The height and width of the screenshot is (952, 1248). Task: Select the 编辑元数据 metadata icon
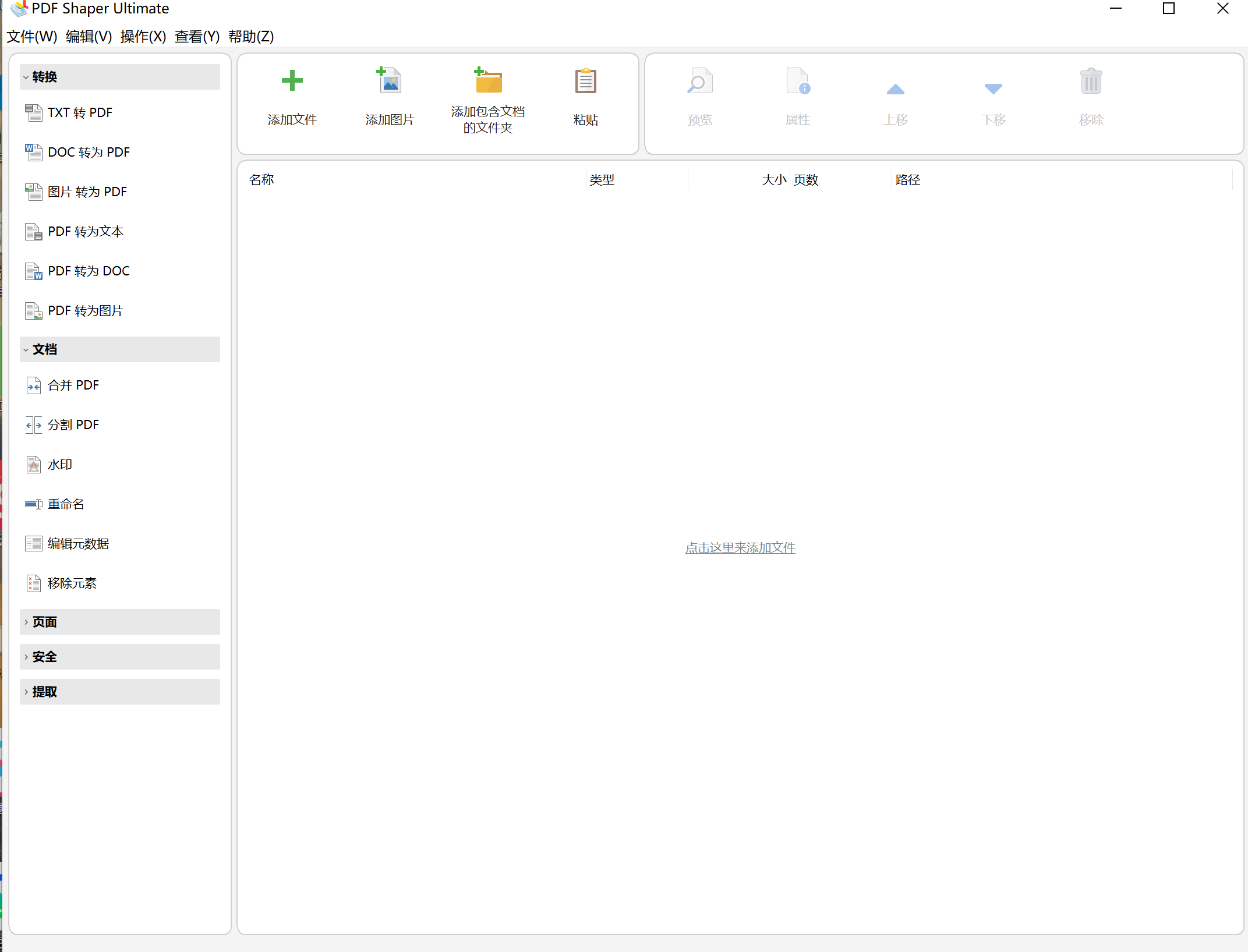point(34,543)
